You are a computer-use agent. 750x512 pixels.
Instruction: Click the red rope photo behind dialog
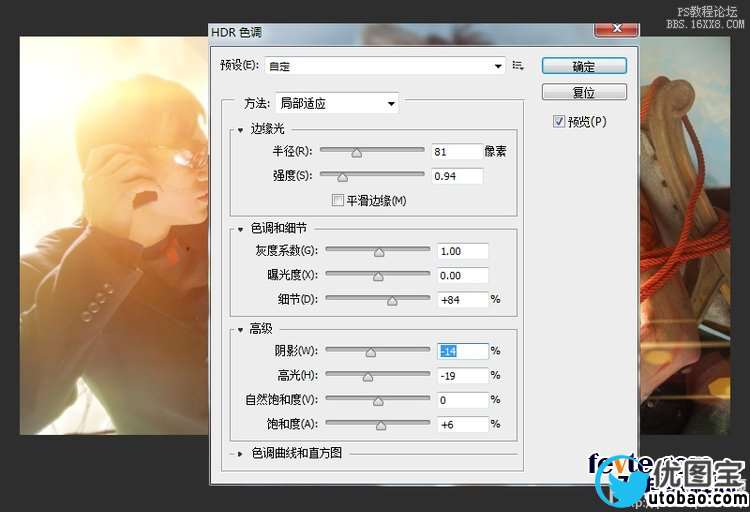pyautogui.click(x=685, y=236)
